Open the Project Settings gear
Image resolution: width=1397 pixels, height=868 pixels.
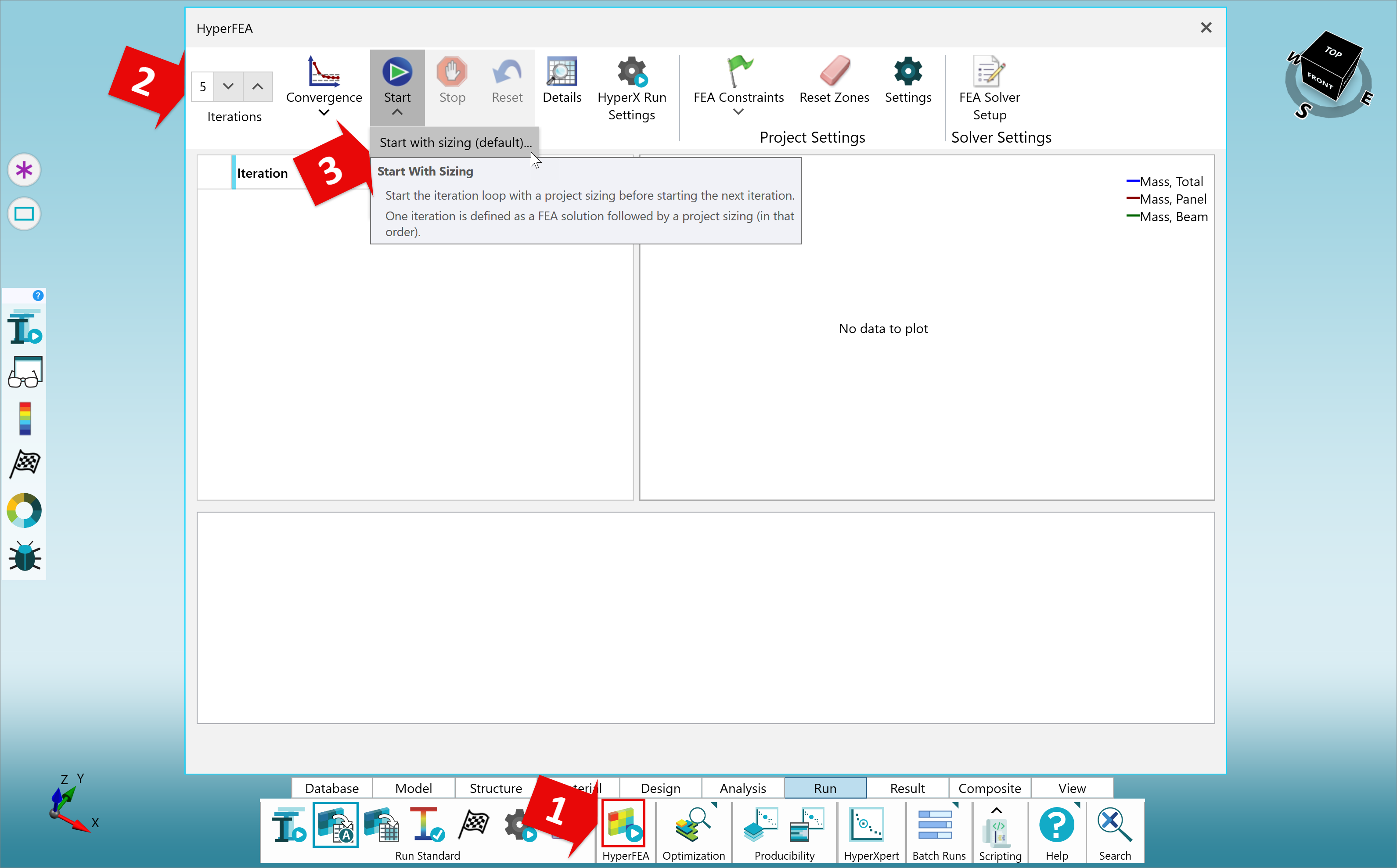click(908, 71)
